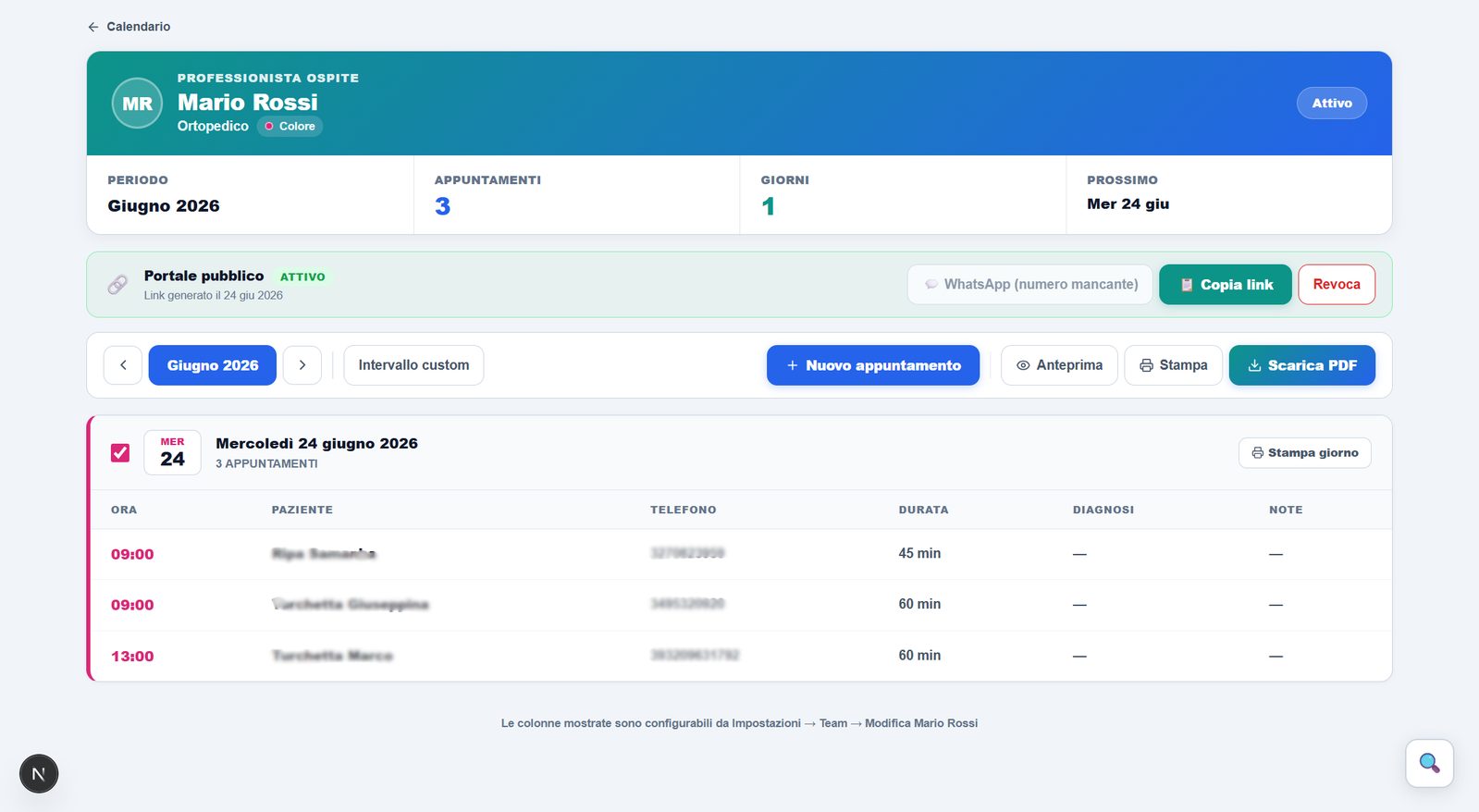
Task: Select the Giugno 2026 period button
Action: click(x=213, y=365)
